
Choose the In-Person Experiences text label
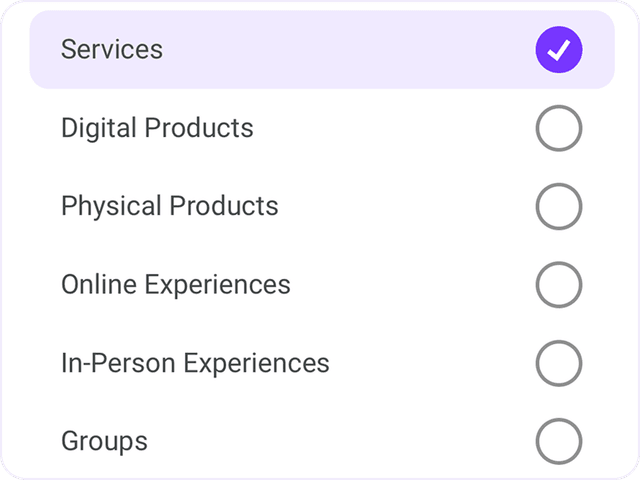click(195, 362)
